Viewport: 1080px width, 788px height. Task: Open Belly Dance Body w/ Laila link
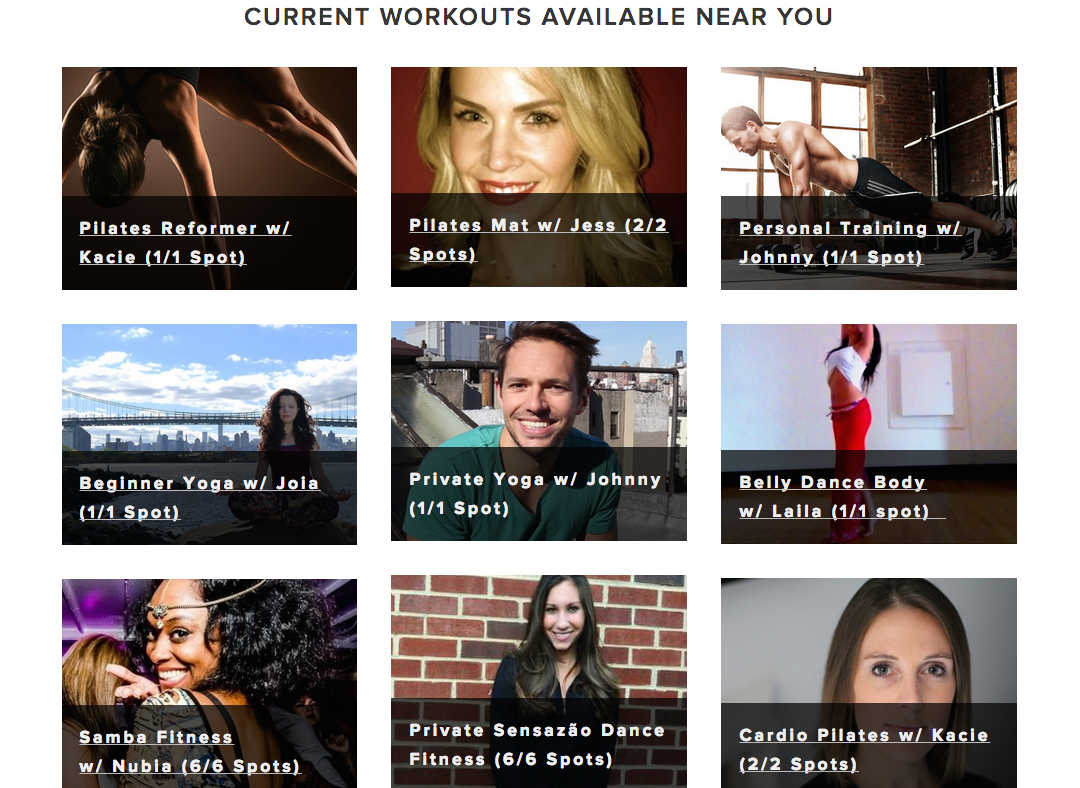click(x=842, y=497)
